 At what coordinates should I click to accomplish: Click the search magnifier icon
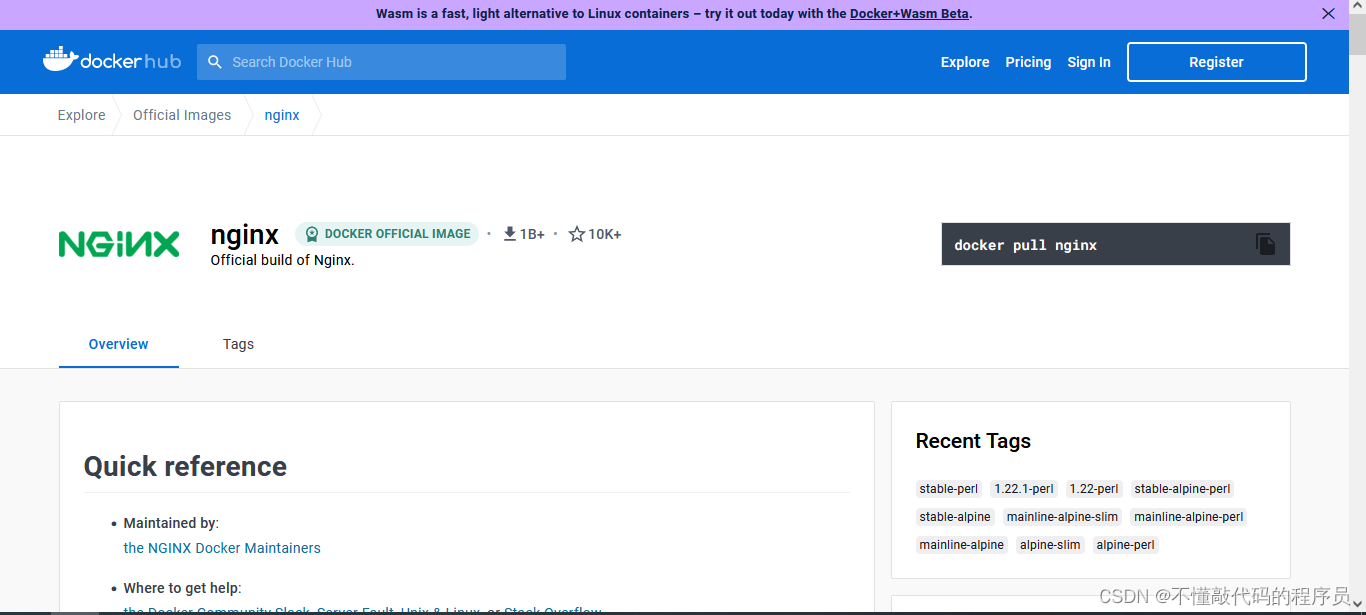214,61
